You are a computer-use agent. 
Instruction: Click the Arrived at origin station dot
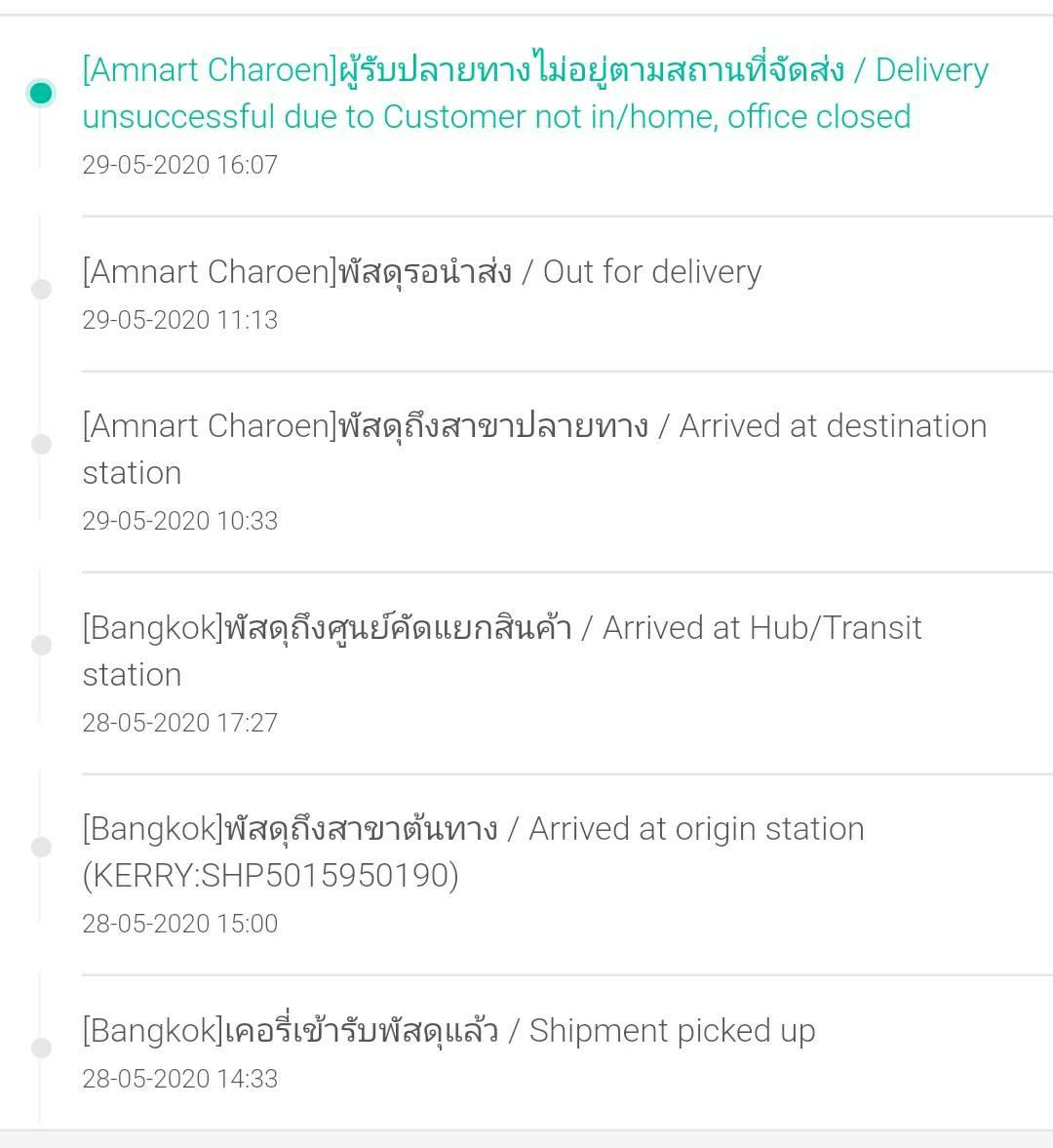(x=41, y=847)
